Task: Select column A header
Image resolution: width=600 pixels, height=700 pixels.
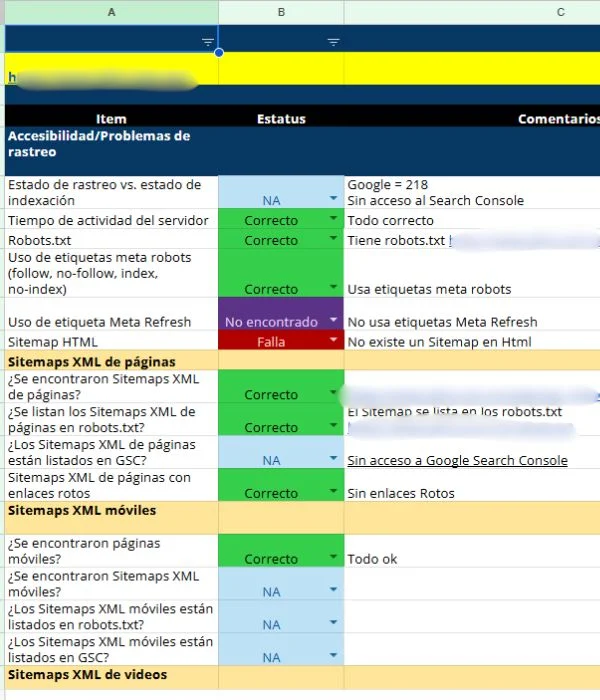Action: click(x=110, y=12)
